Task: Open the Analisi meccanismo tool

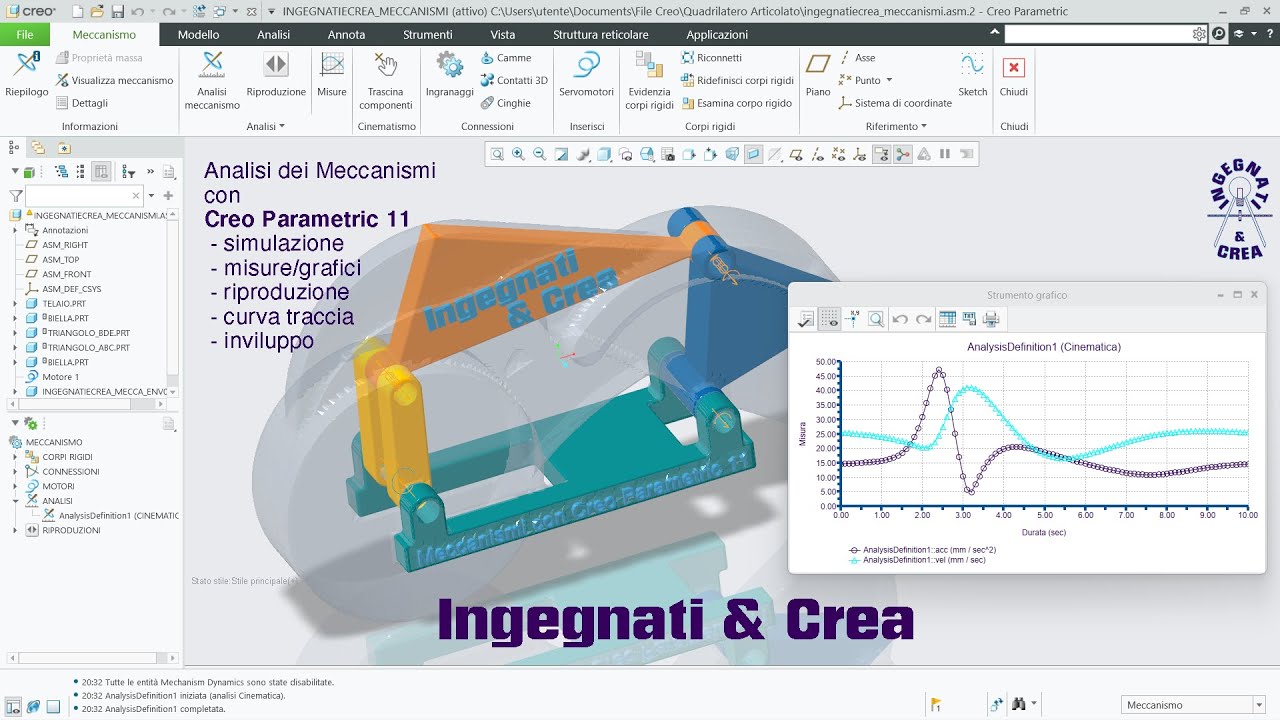Action: [x=212, y=81]
